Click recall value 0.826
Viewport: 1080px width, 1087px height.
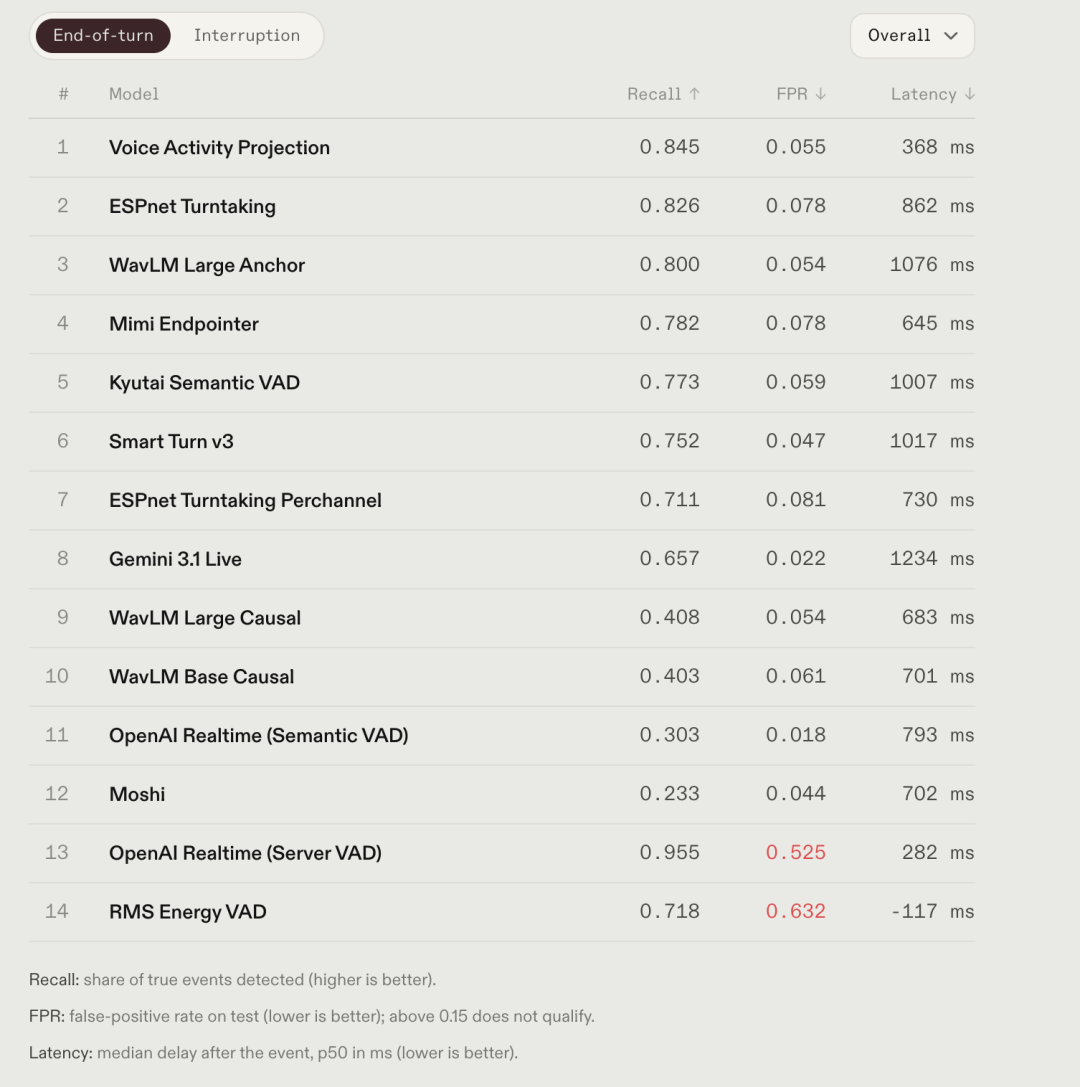pyautogui.click(x=670, y=206)
